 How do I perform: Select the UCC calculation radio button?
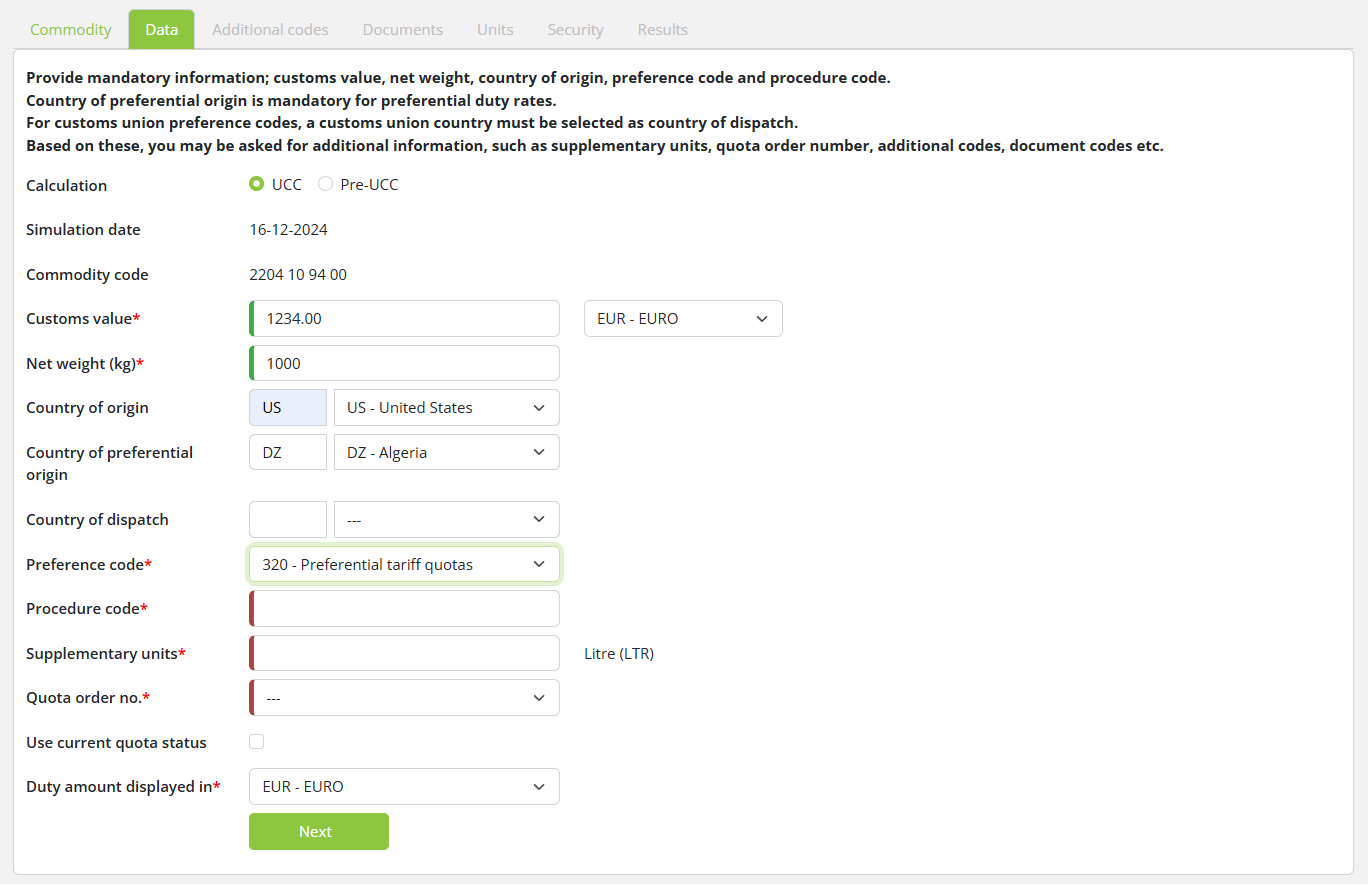pos(257,185)
